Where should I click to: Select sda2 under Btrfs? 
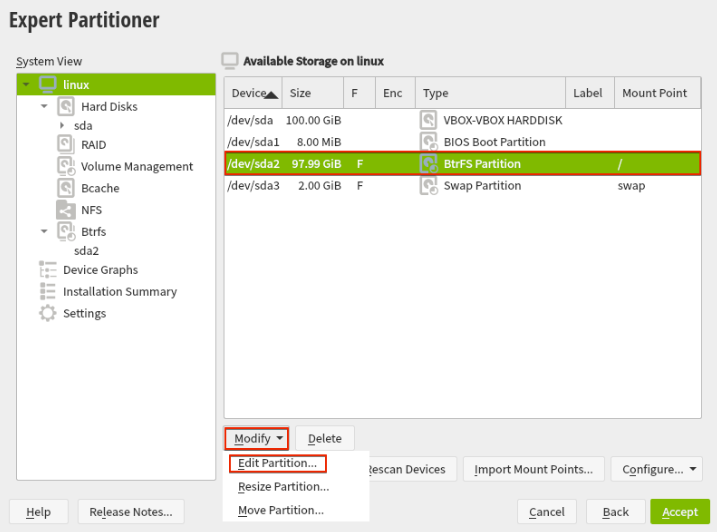tap(86, 251)
